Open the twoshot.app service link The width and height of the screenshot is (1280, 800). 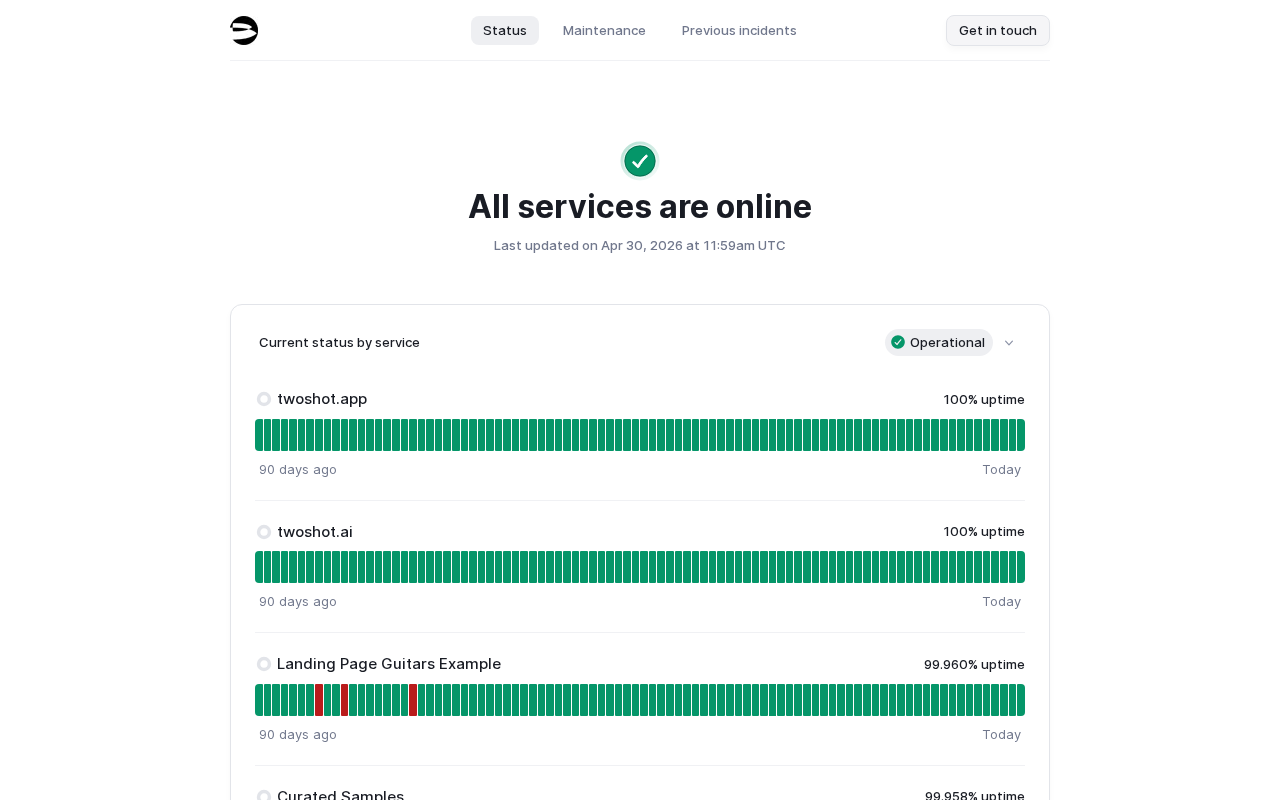click(x=322, y=399)
